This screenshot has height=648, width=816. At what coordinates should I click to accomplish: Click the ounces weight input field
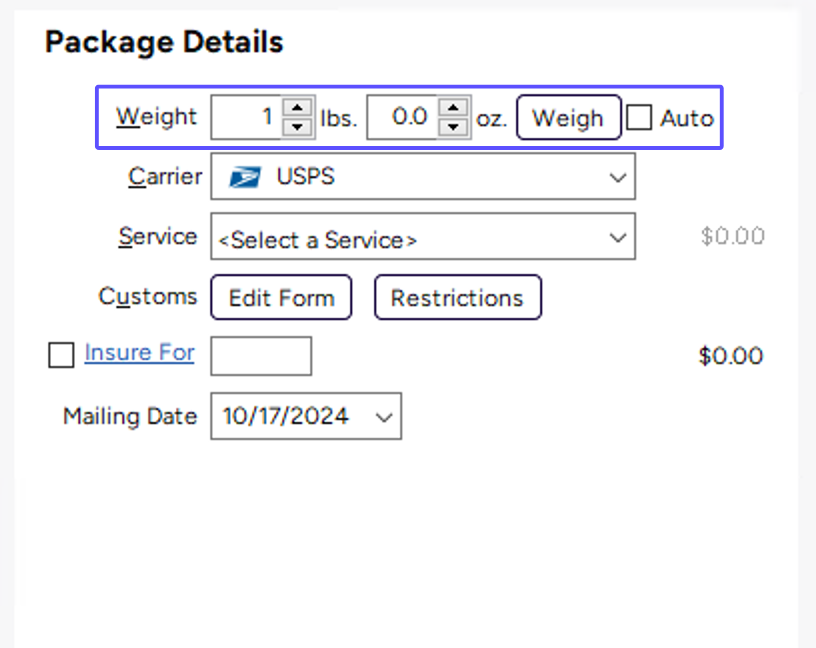pyautogui.click(x=402, y=117)
